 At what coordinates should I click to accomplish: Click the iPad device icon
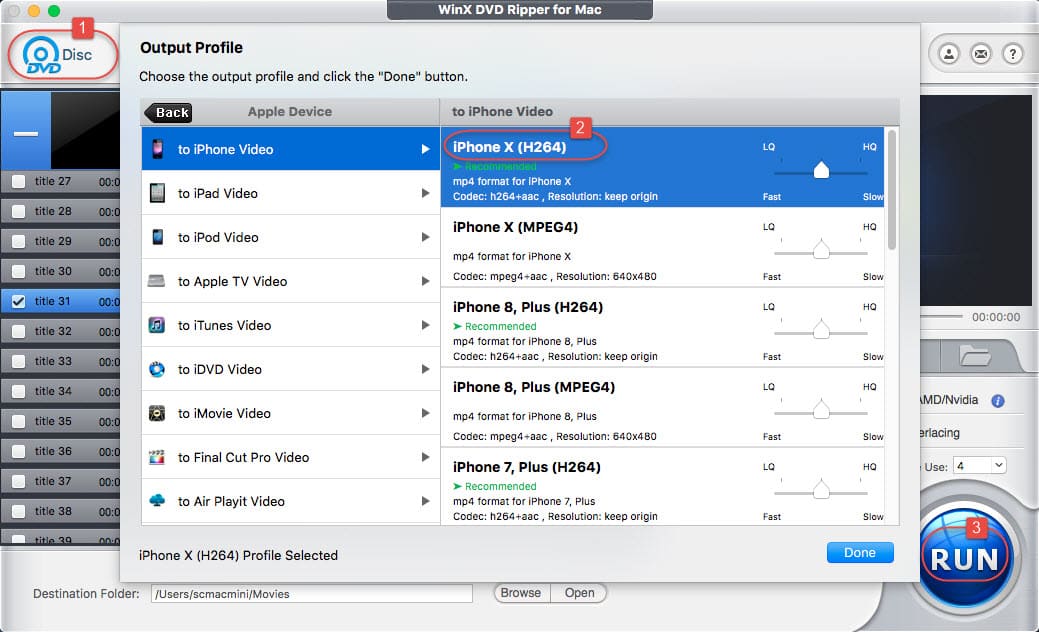click(158, 193)
